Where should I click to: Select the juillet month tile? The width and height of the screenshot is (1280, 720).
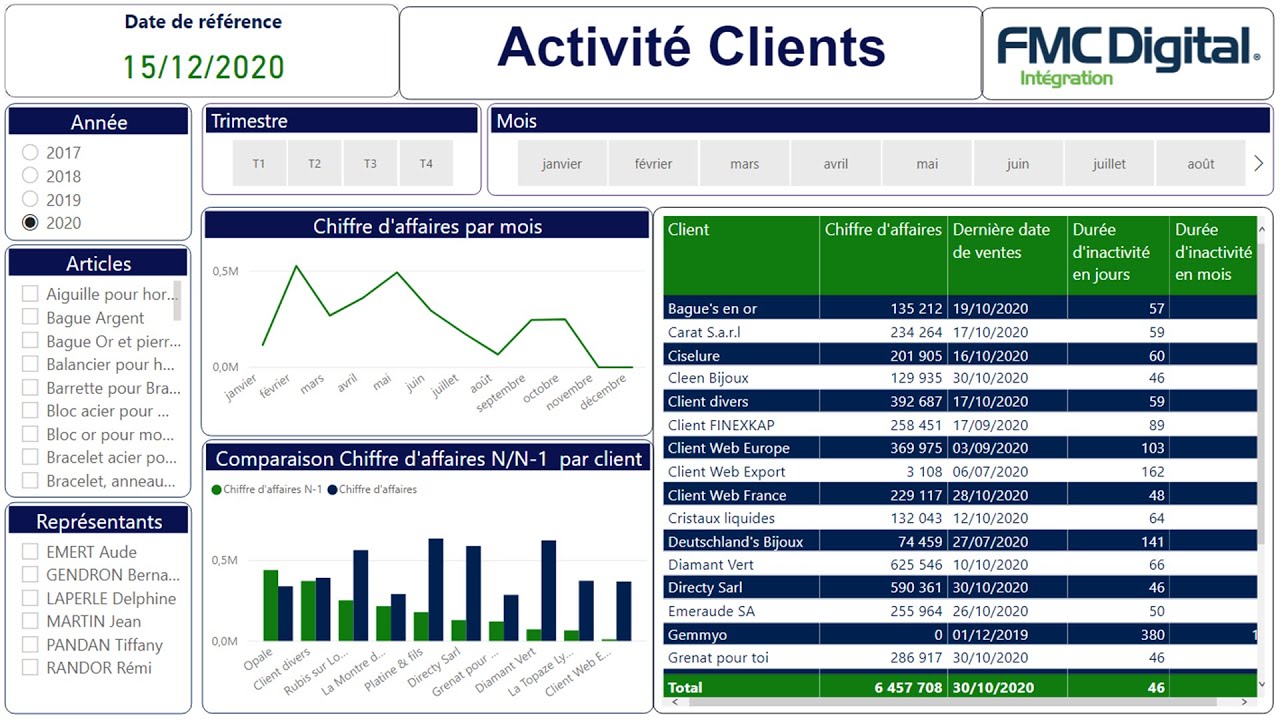pos(1109,163)
